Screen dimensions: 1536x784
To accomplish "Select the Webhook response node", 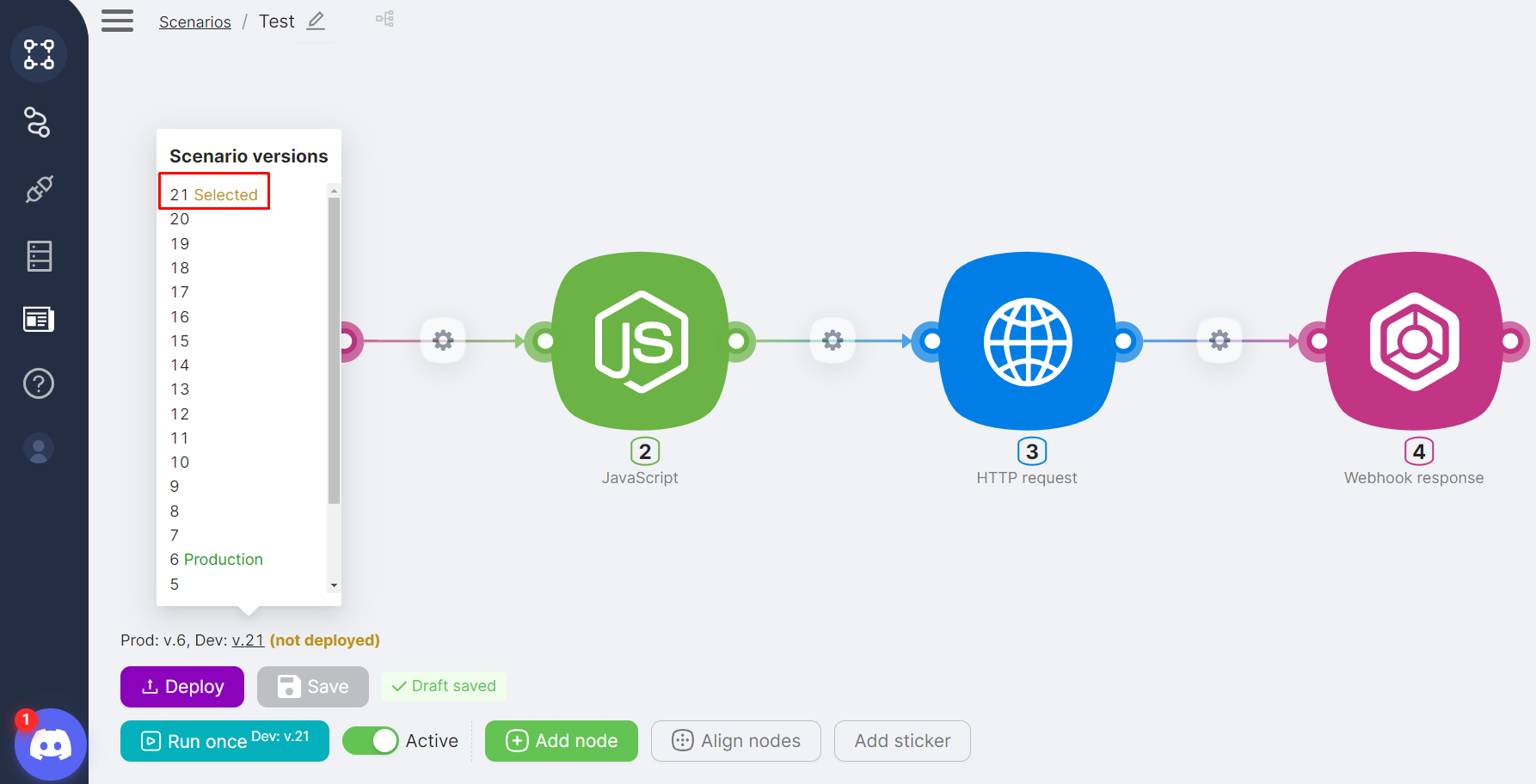I will tap(1415, 341).
